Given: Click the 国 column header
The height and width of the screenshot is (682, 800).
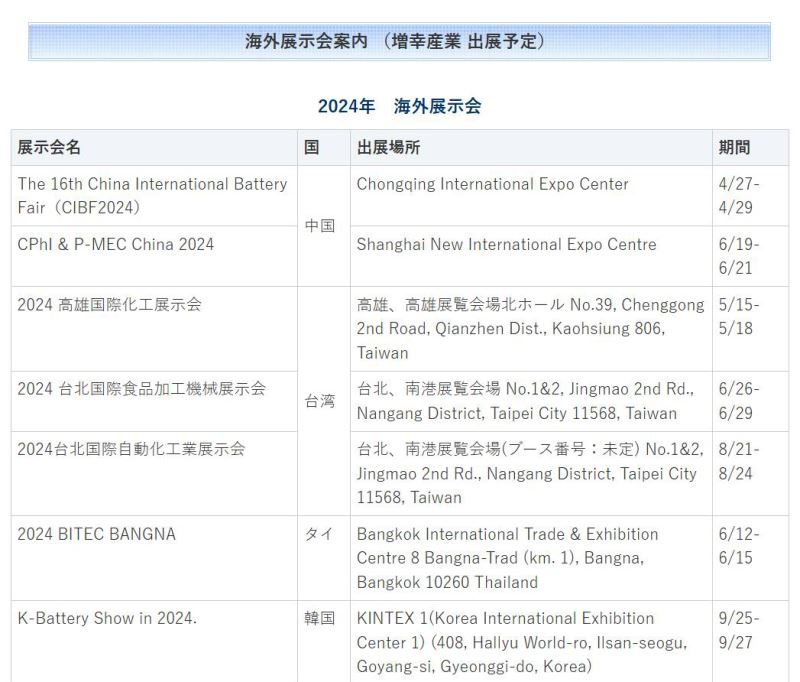Looking at the screenshot, I should [x=312, y=148].
